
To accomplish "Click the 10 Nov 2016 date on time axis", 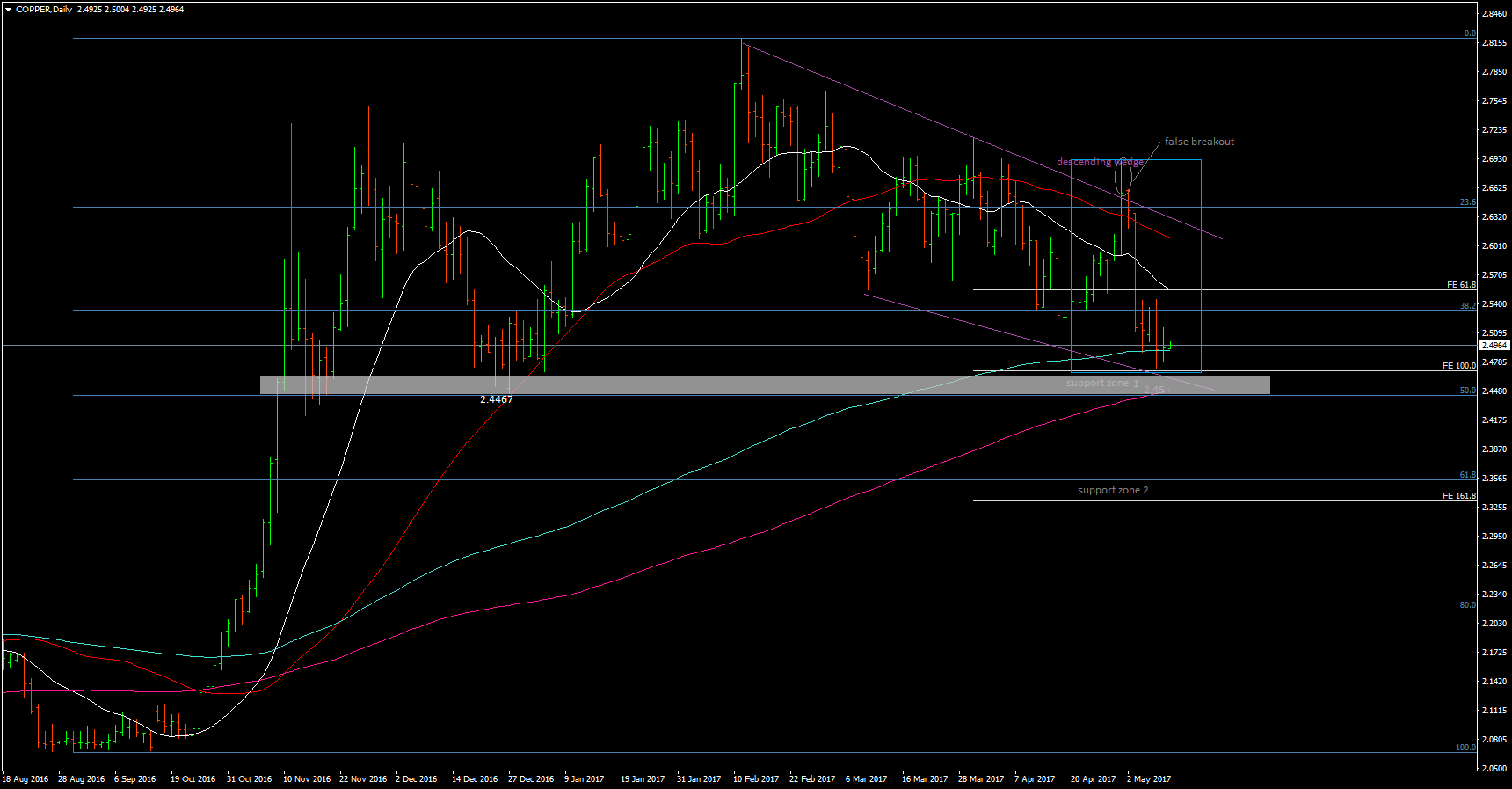I will 306,779.
